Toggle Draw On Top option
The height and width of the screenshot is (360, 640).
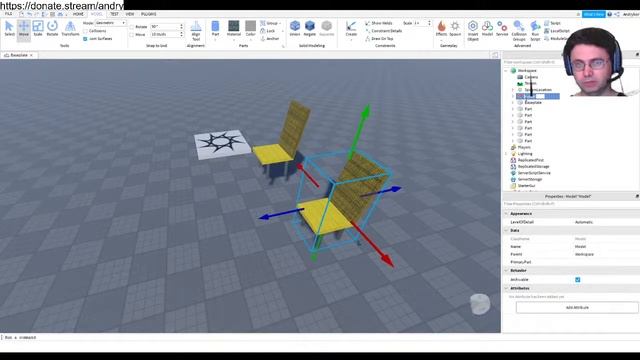379,38
